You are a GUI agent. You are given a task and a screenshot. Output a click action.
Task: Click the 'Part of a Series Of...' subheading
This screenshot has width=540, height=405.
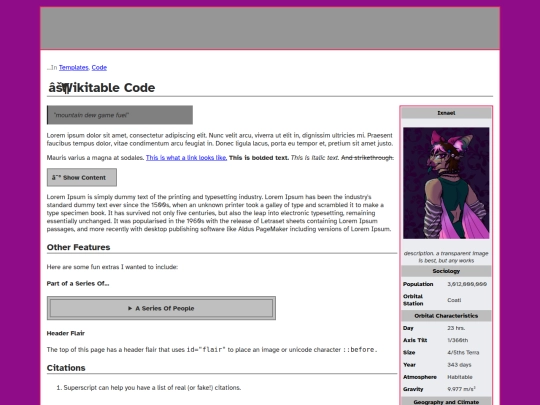pos(78,283)
